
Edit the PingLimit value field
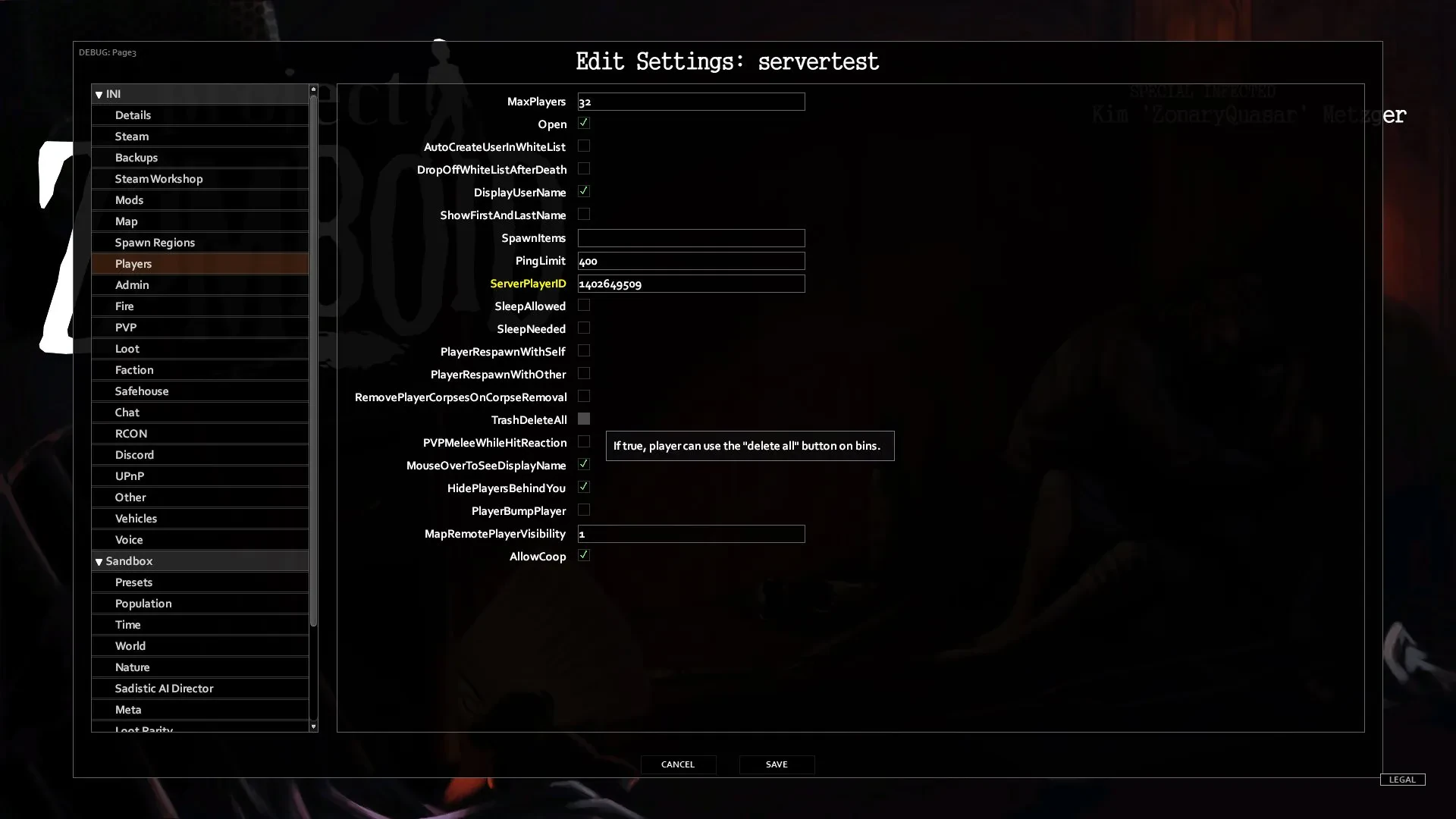pyautogui.click(x=691, y=261)
